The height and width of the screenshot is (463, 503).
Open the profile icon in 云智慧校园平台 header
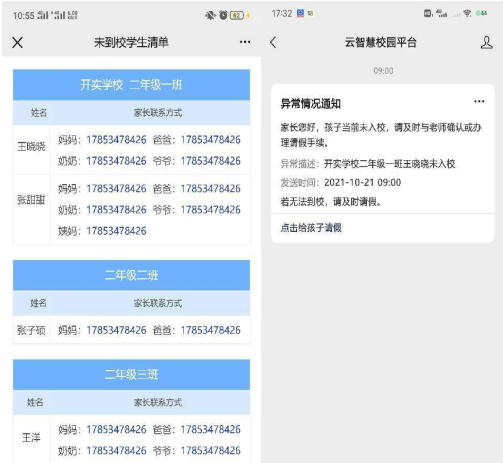point(486,43)
